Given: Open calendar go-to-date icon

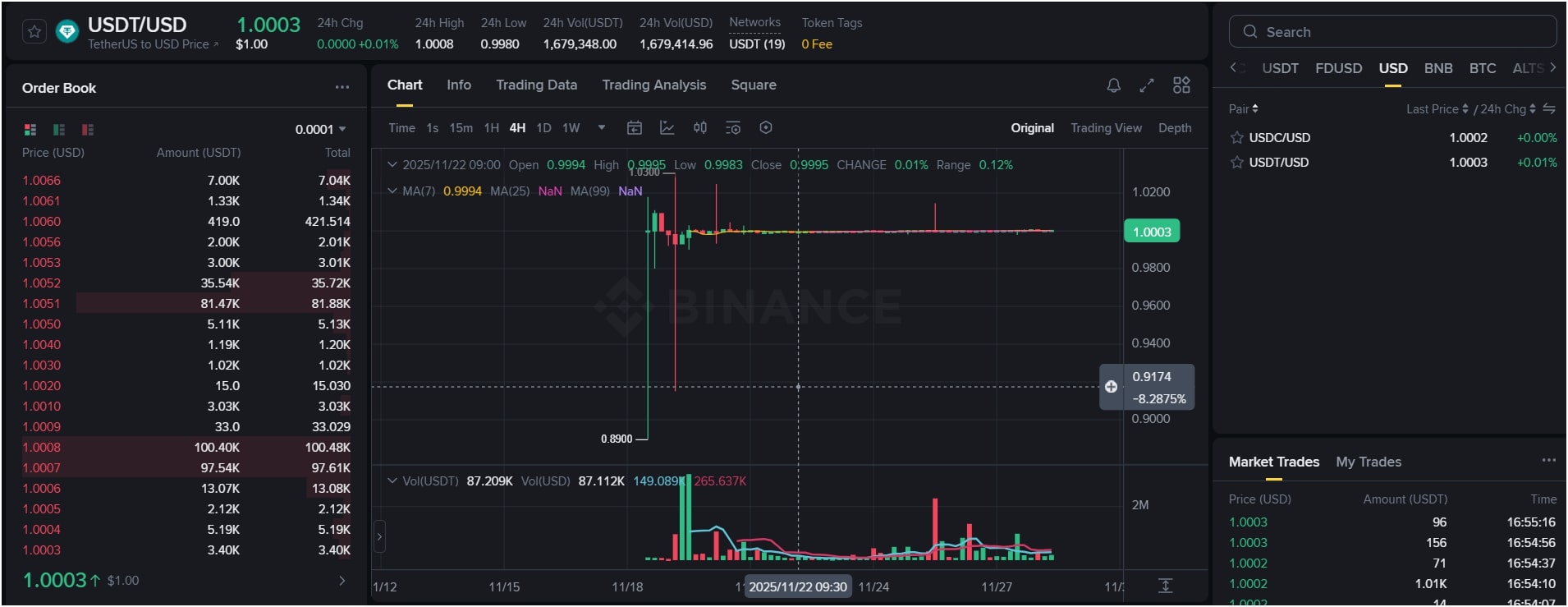Looking at the screenshot, I should 634,128.
